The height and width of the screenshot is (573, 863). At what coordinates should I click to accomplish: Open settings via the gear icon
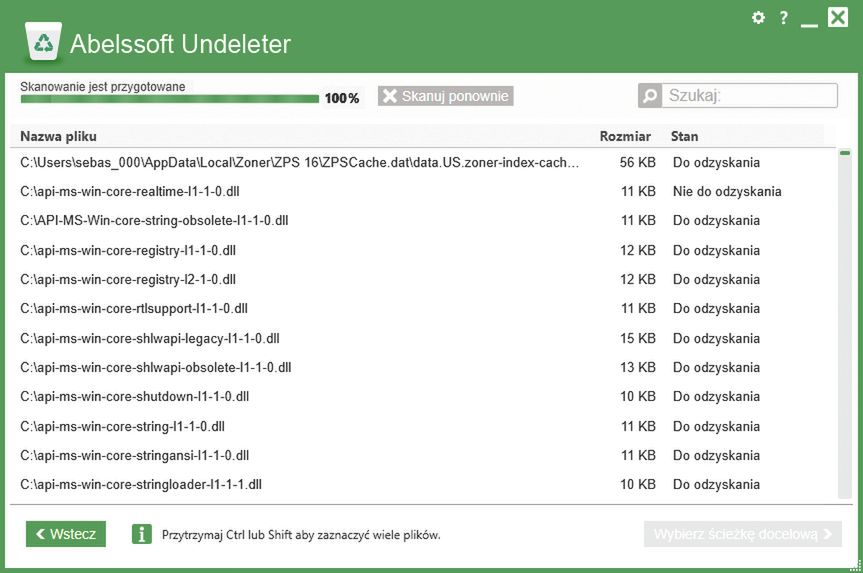click(x=758, y=18)
